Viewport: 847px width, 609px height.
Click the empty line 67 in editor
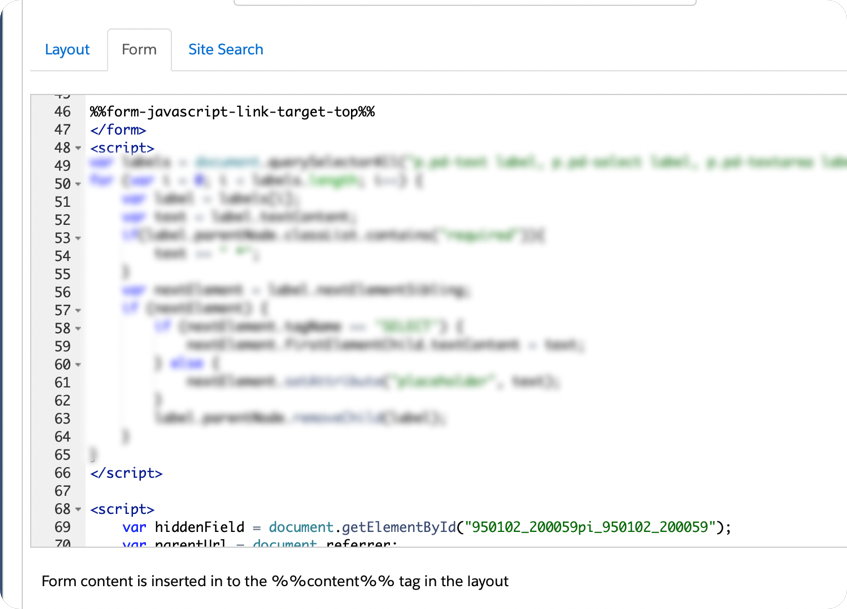tap(465, 491)
